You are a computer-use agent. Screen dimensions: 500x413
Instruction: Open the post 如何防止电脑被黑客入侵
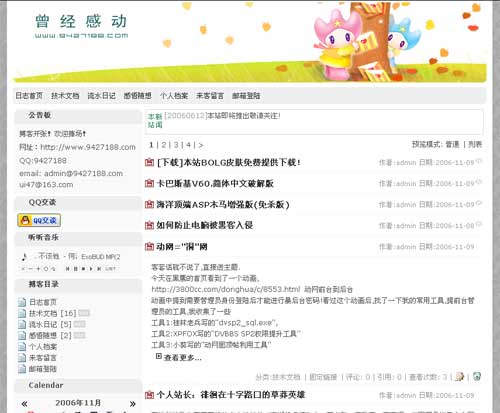(x=205, y=225)
